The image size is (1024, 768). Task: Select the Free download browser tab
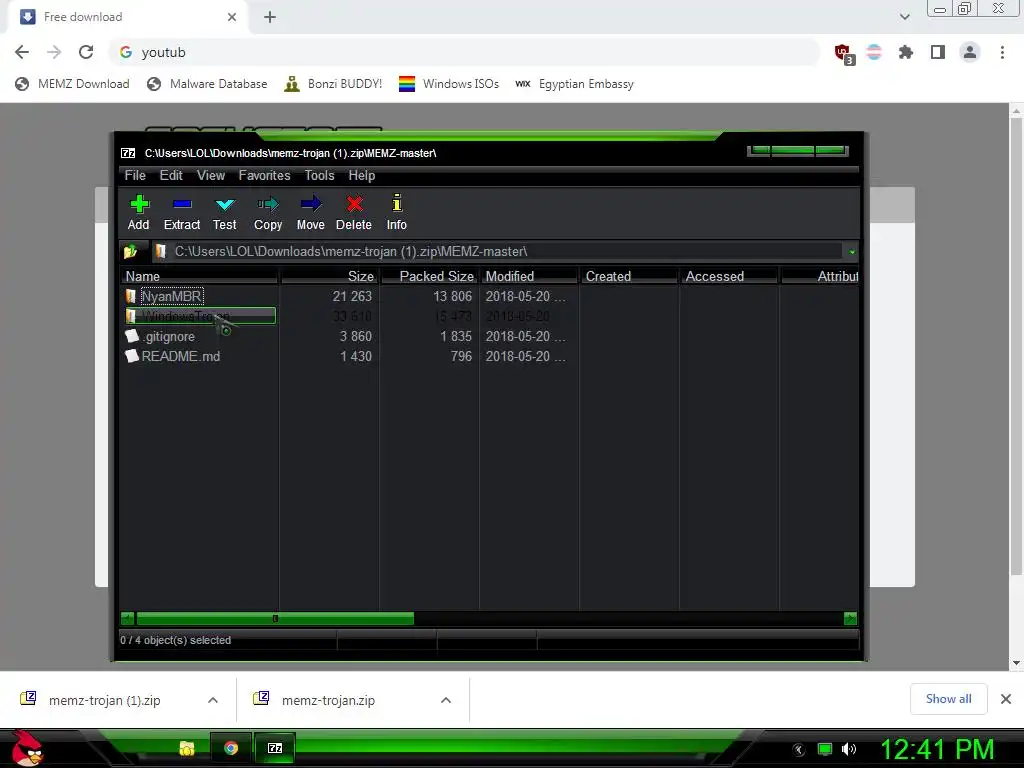click(x=127, y=17)
